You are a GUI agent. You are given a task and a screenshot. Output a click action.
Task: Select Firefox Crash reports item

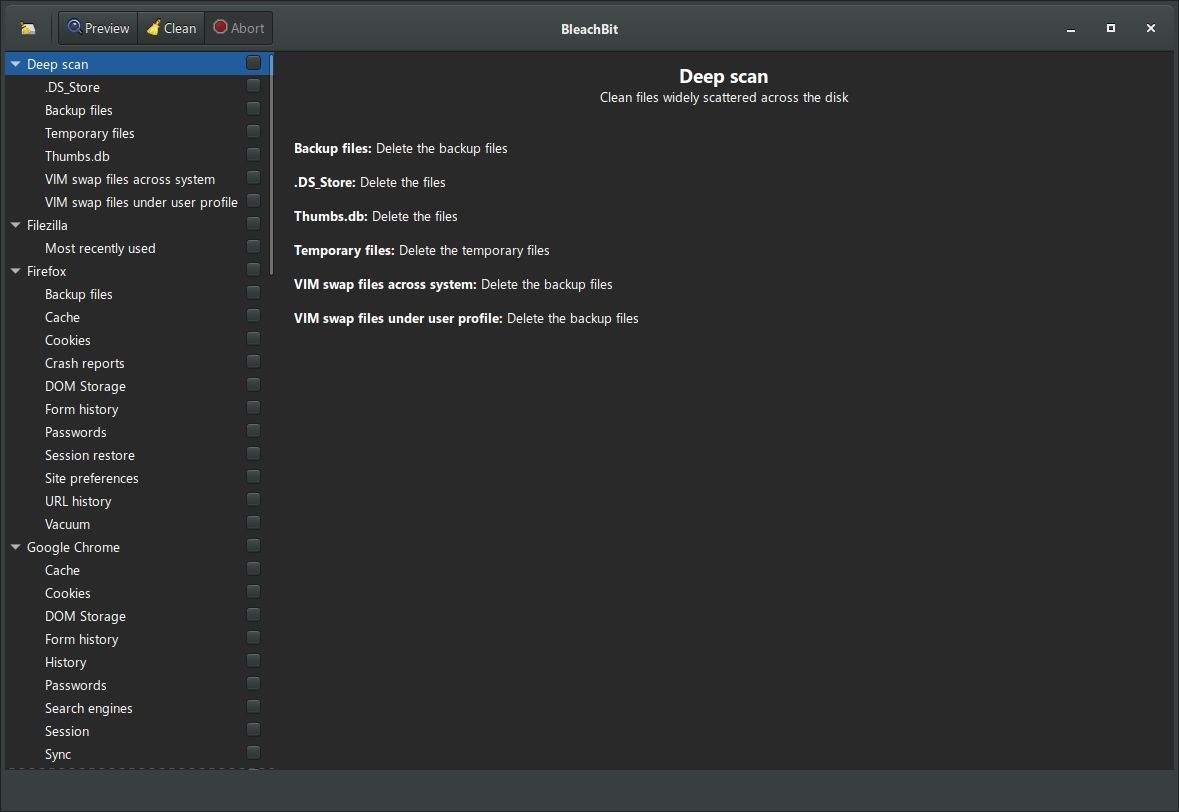[x=85, y=363]
